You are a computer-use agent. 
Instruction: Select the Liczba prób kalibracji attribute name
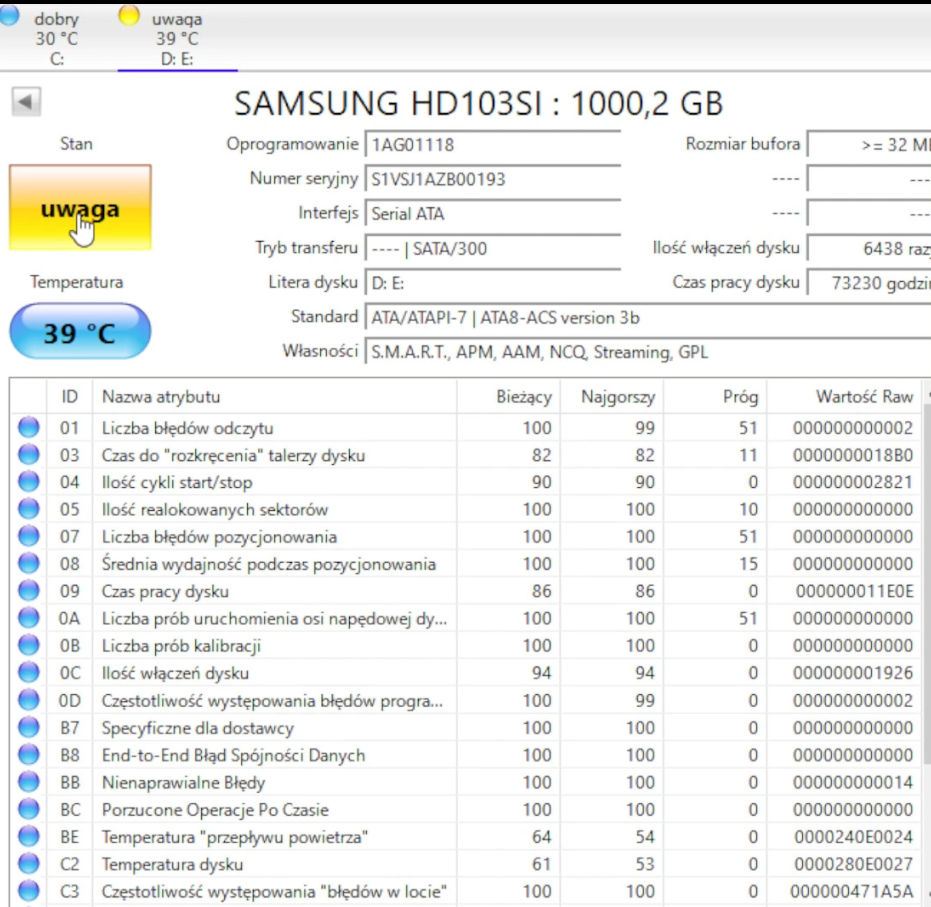click(181, 646)
